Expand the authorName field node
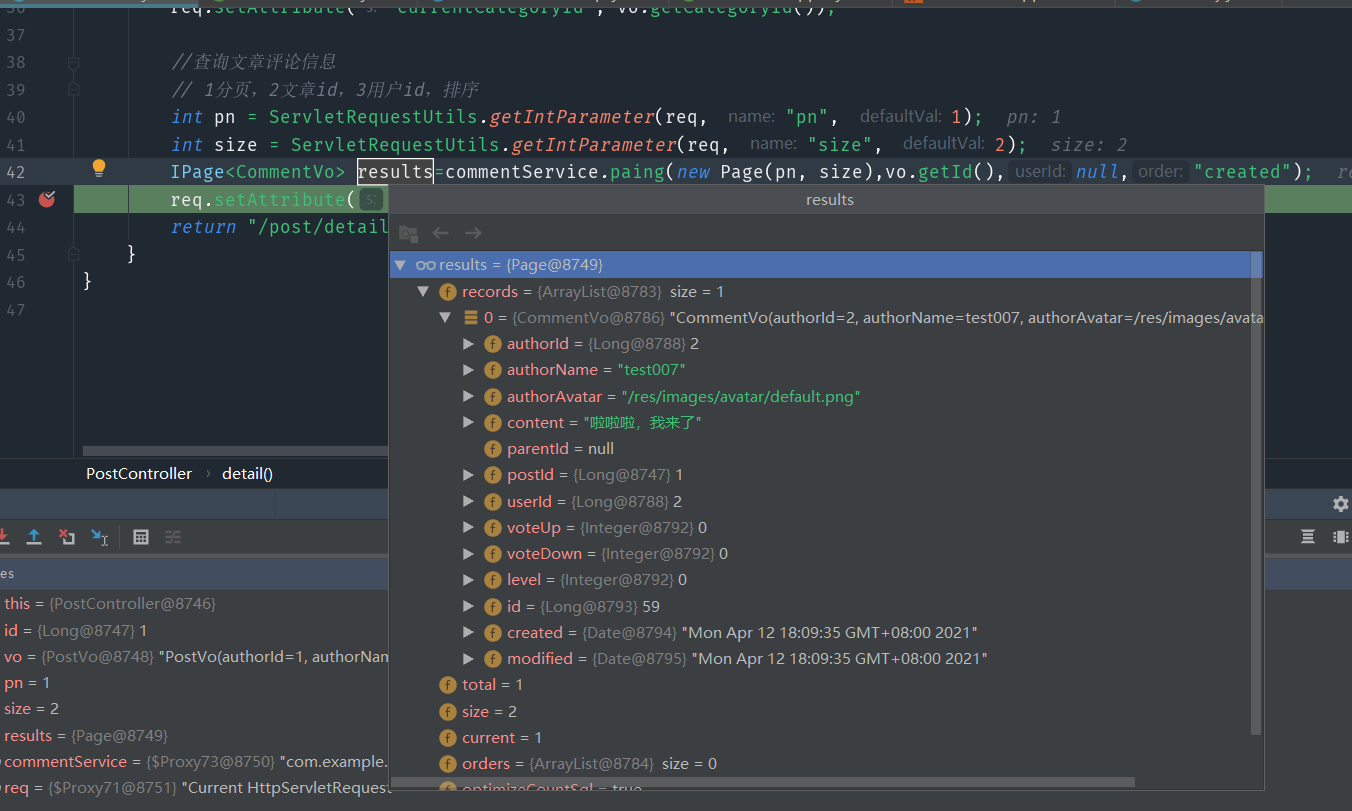The image size is (1352, 811). click(x=468, y=370)
